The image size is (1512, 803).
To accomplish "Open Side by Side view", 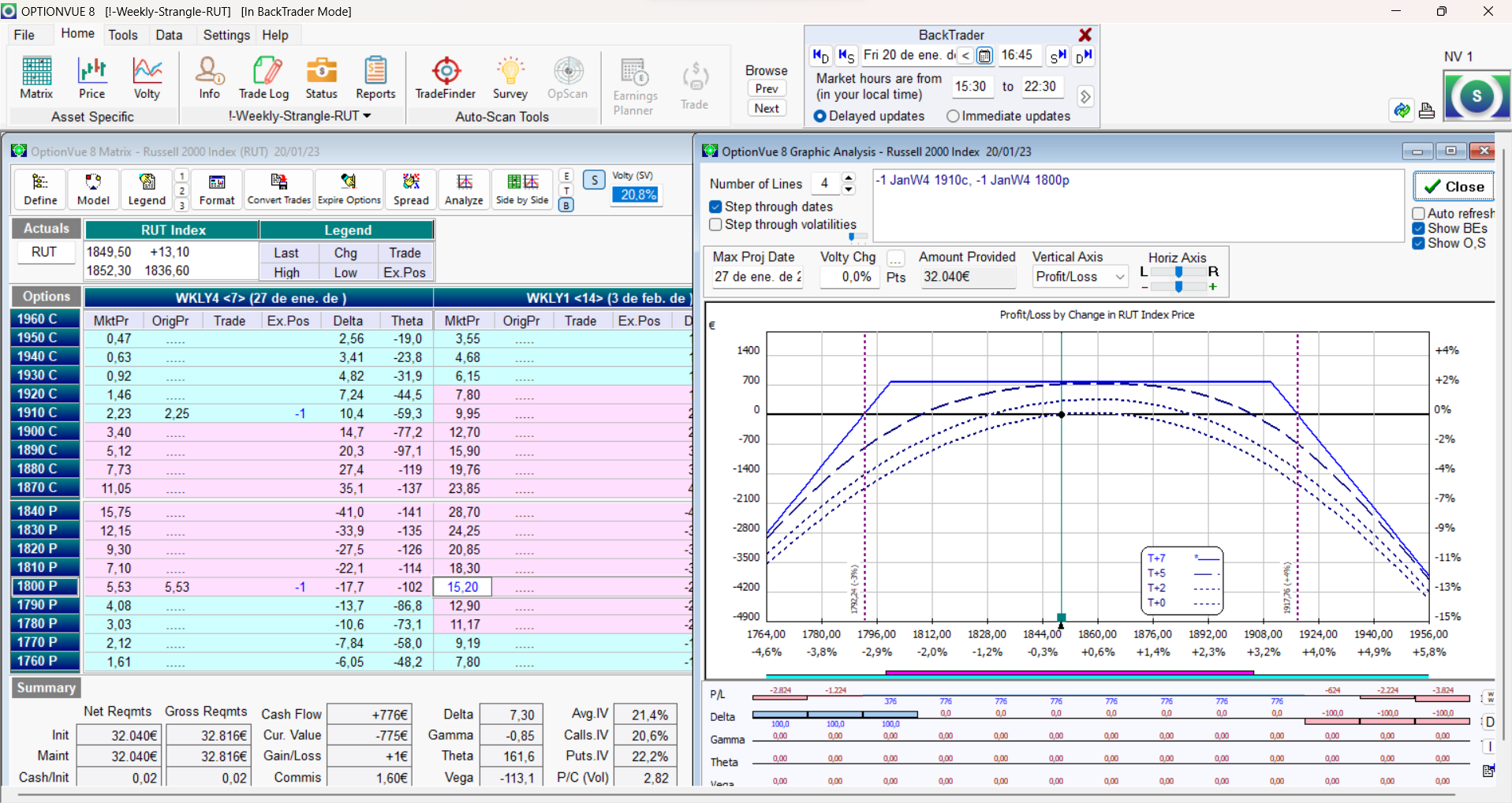I will click(522, 189).
